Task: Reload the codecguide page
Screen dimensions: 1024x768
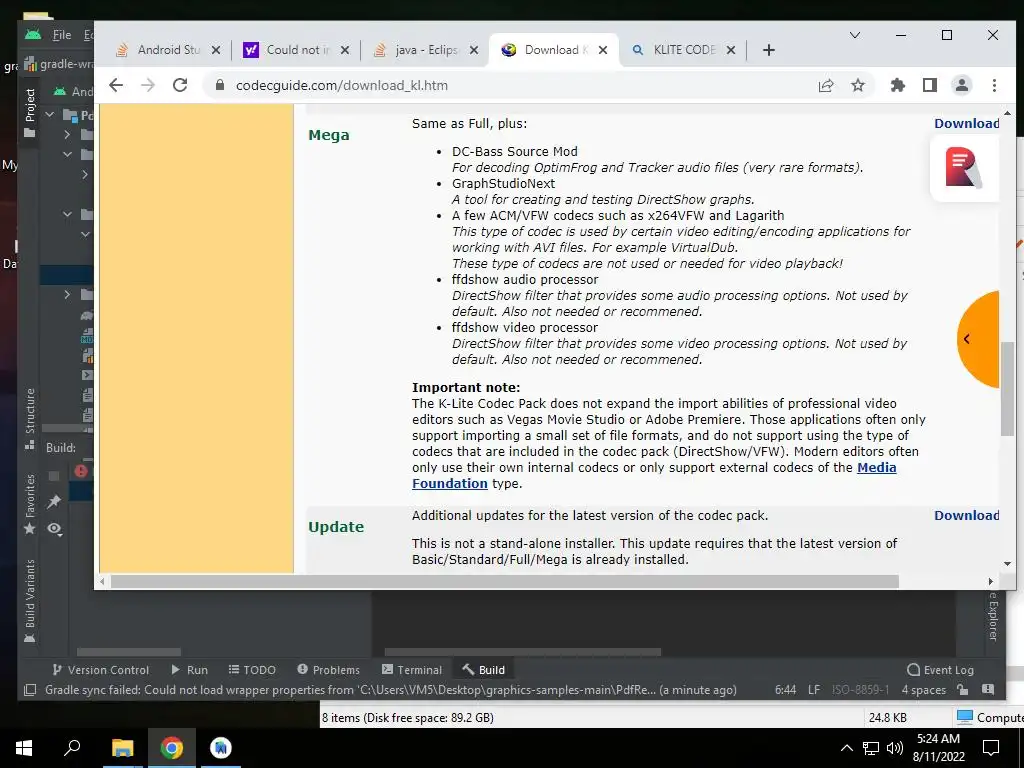Action: (x=180, y=85)
